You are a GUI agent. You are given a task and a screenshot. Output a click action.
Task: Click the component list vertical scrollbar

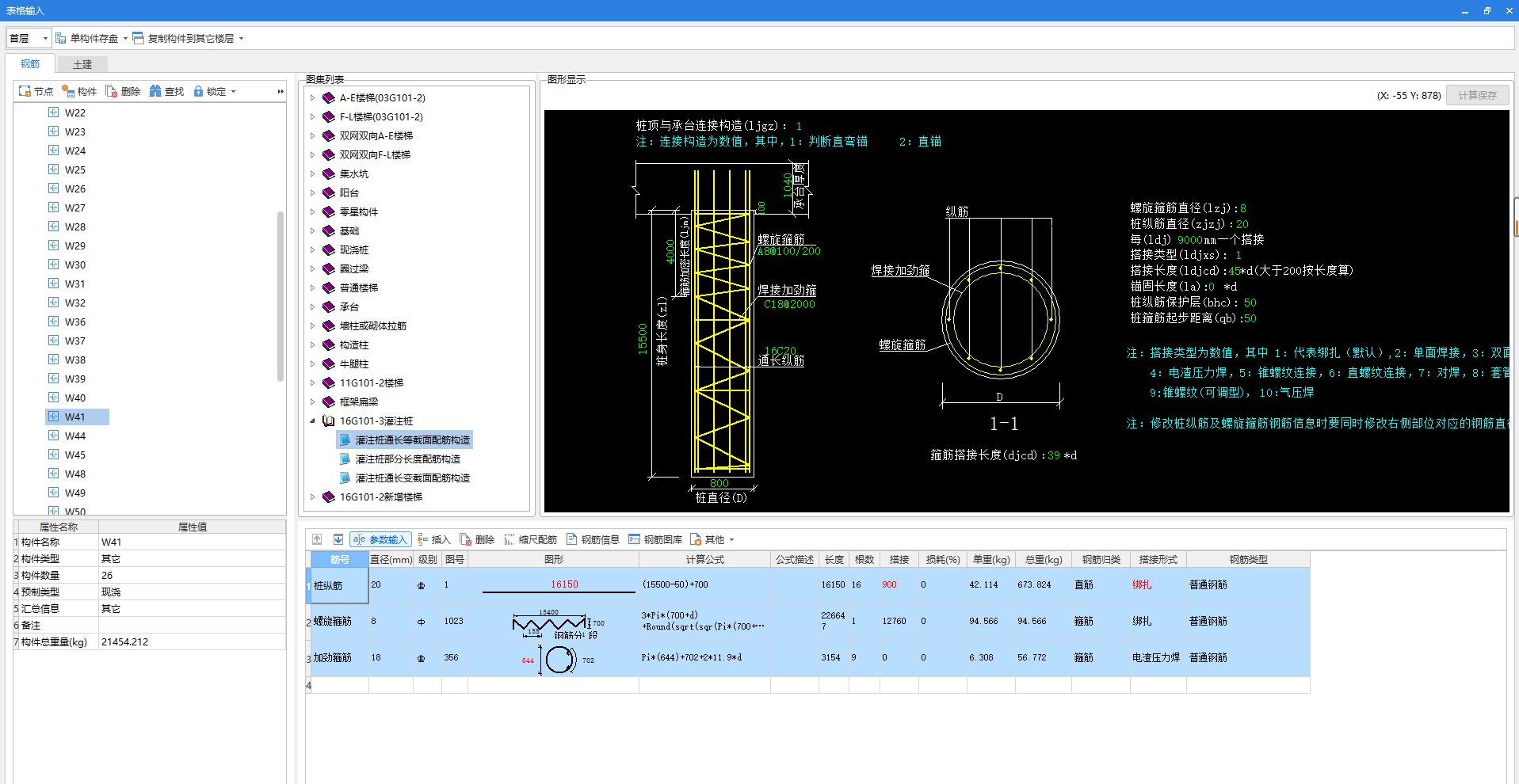pyautogui.click(x=281, y=297)
